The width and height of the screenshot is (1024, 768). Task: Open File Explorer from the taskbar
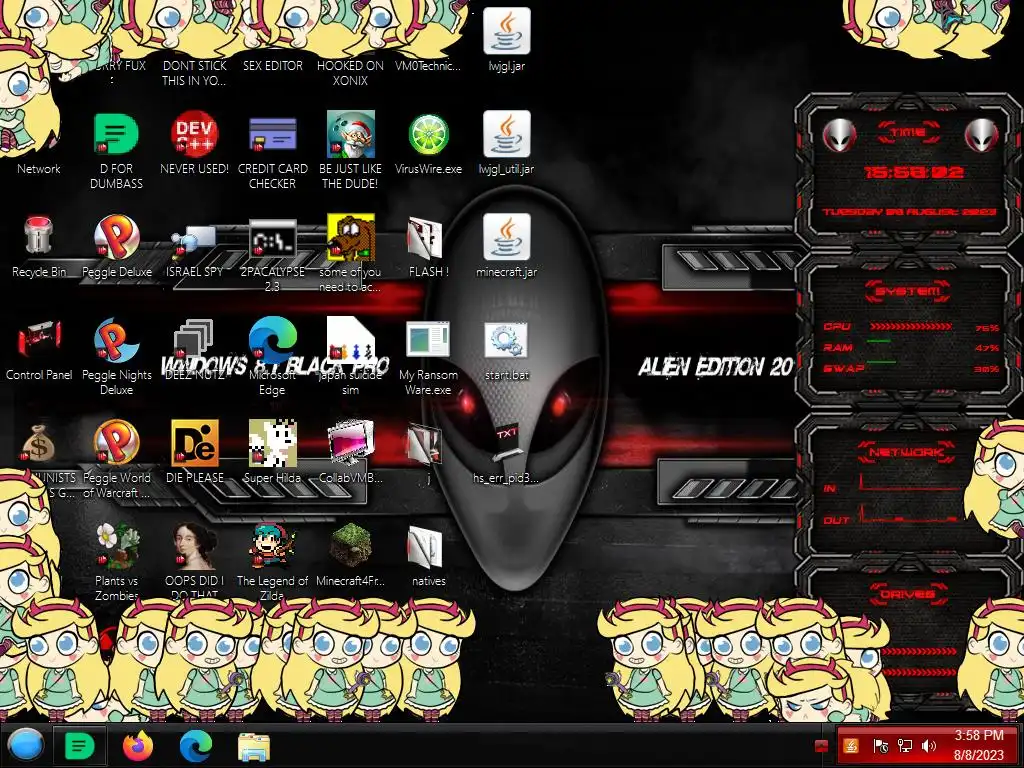(x=253, y=747)
